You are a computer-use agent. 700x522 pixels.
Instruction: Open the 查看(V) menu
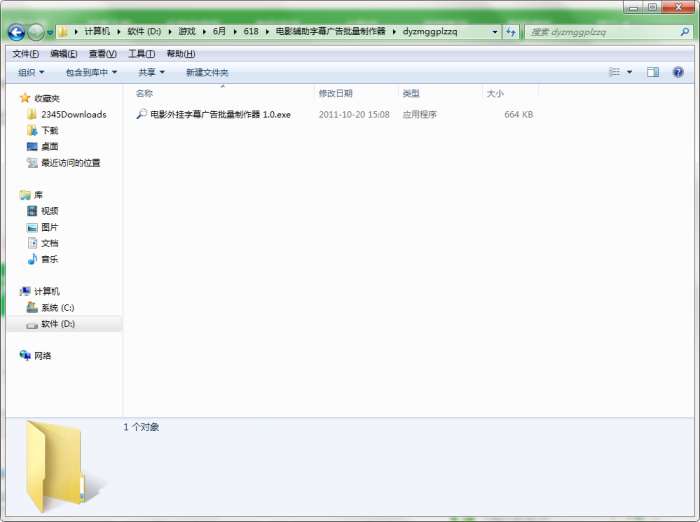103,54
